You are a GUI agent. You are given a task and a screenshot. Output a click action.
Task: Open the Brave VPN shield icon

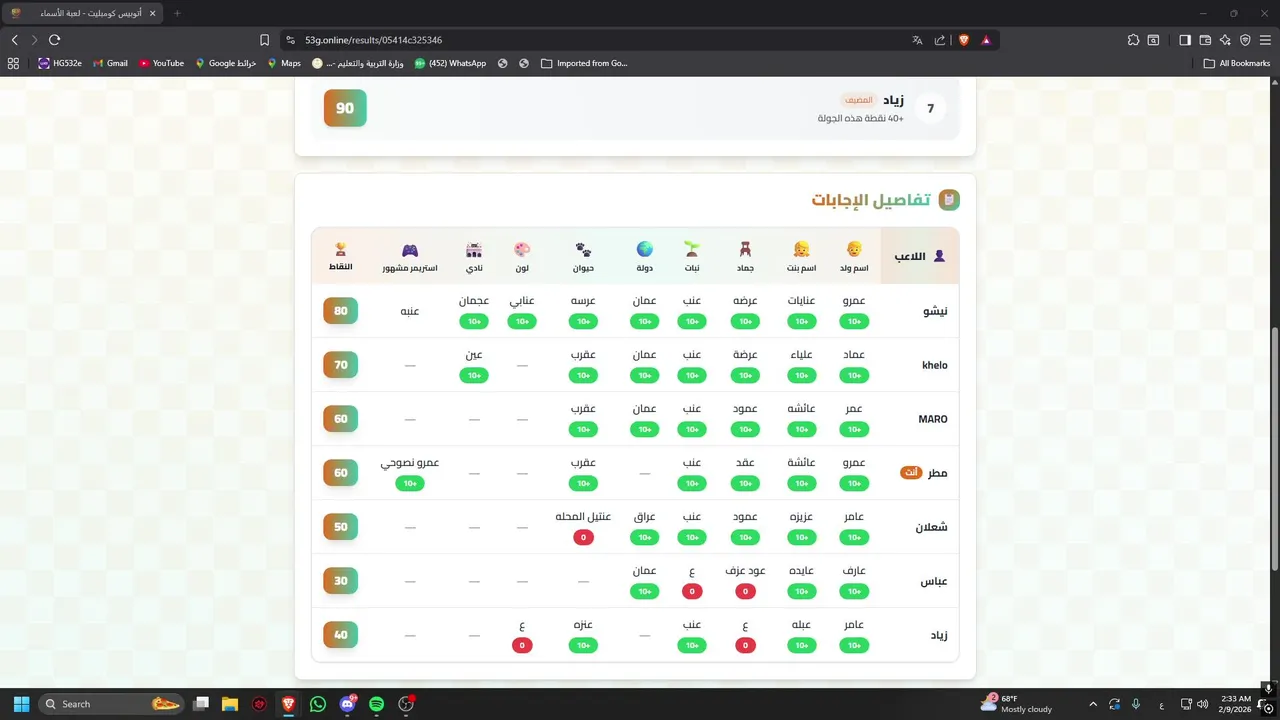pos(1245,40)
